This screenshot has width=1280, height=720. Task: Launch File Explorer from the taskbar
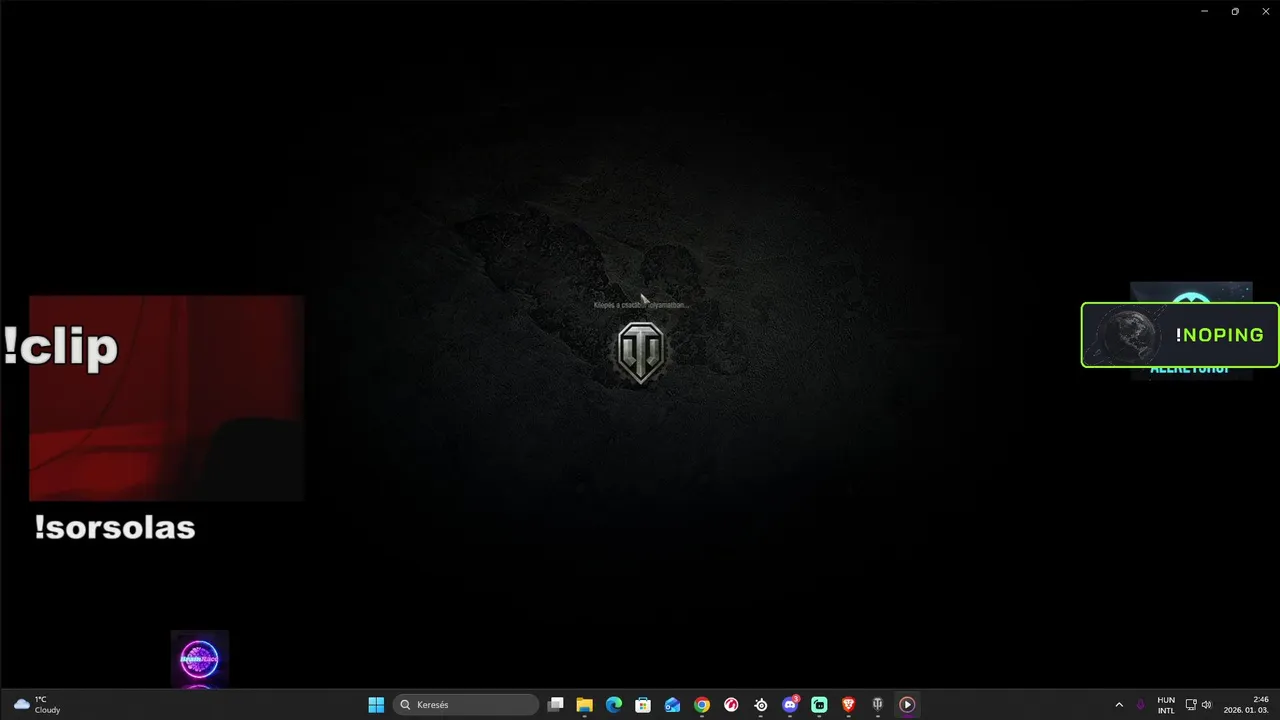pyautogui.click(x=585, y=705)
